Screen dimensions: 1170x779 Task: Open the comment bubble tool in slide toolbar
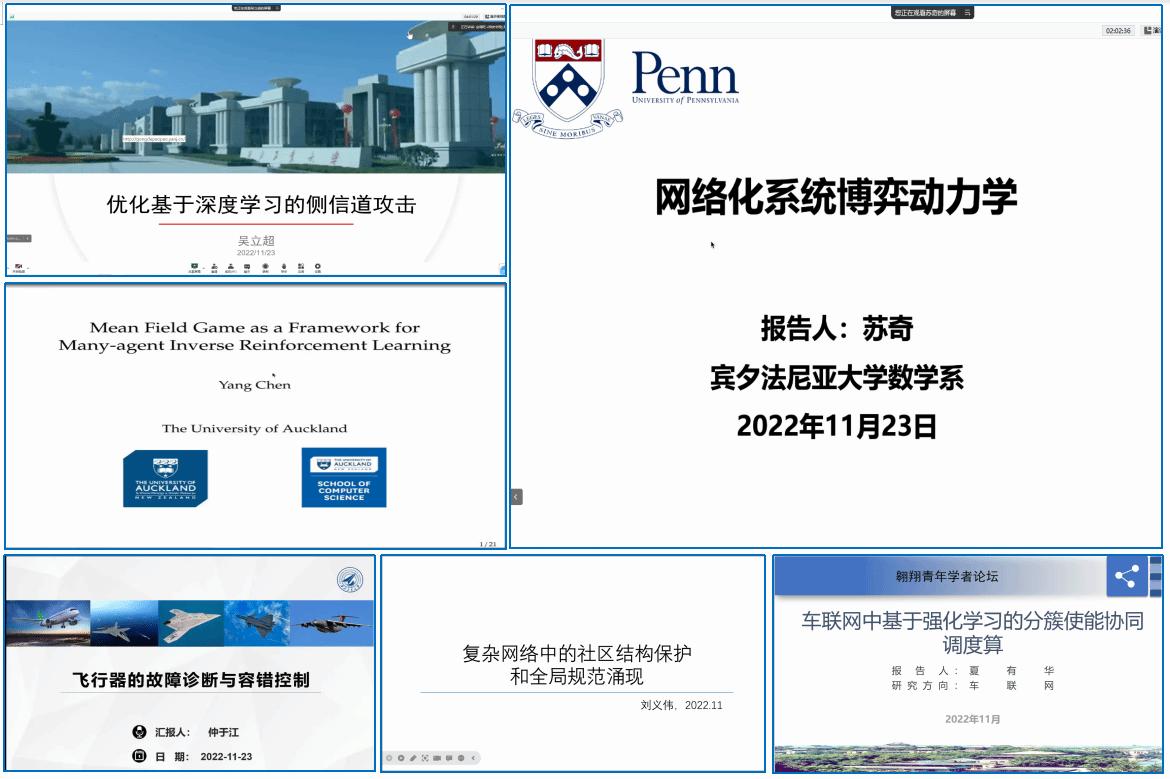[449, 758]
